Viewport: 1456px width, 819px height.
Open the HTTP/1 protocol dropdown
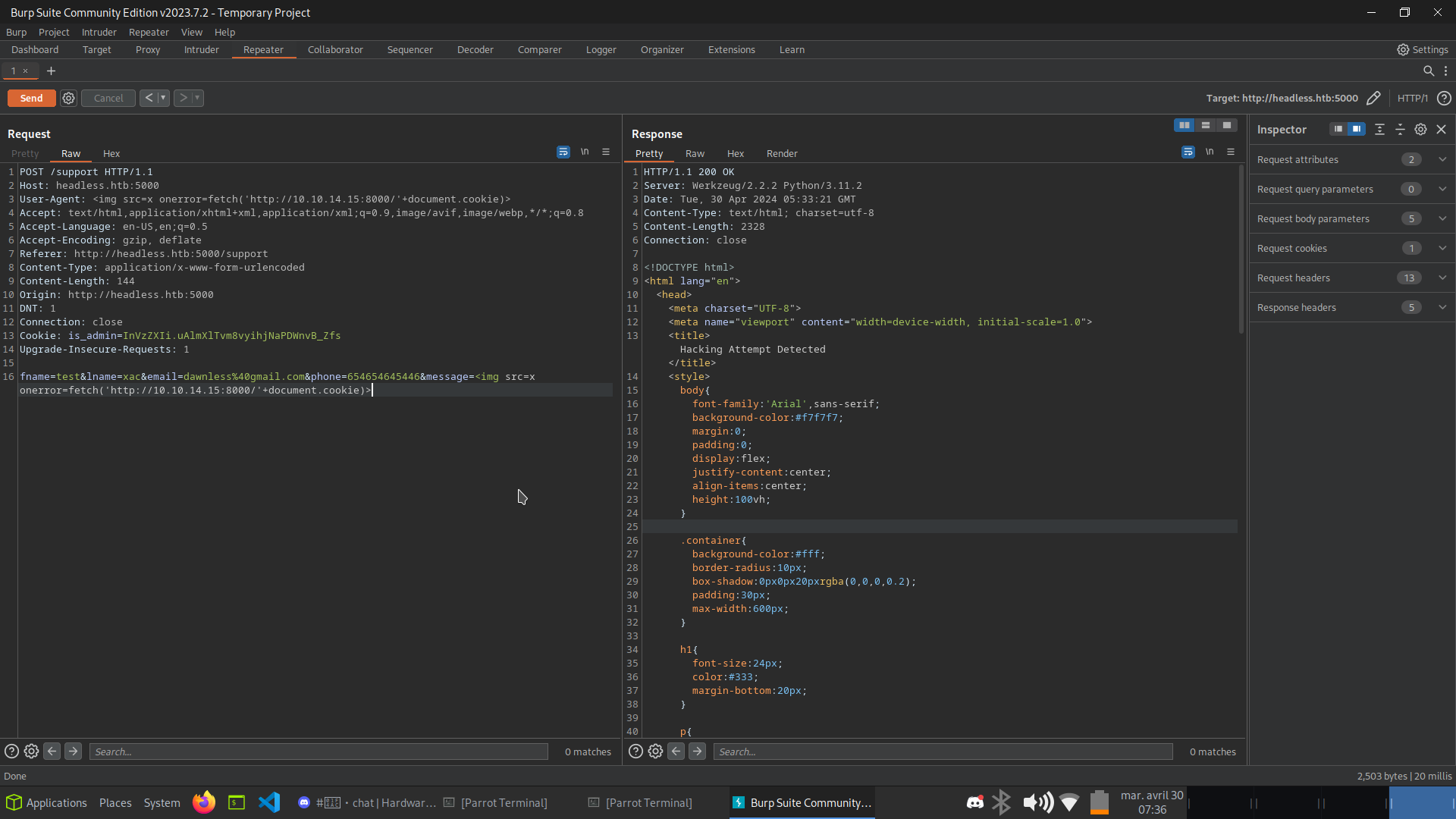click(1412, 98)
